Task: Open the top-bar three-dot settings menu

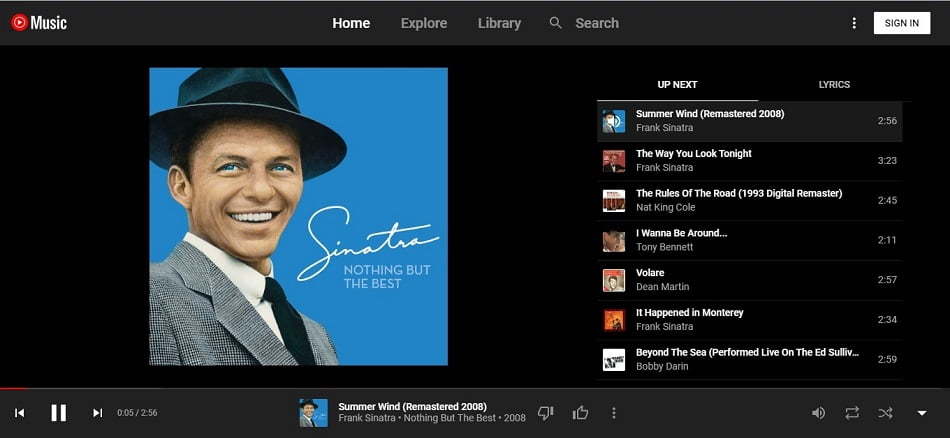Action: 854,23
